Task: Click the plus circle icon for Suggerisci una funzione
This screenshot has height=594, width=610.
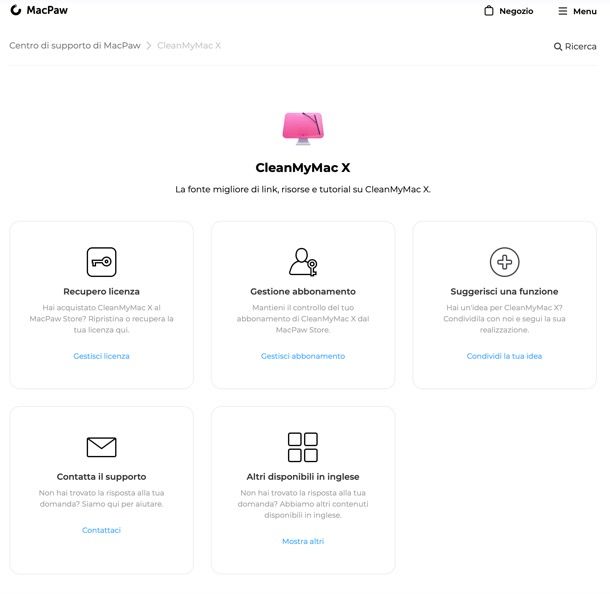Action: [505, 262]
